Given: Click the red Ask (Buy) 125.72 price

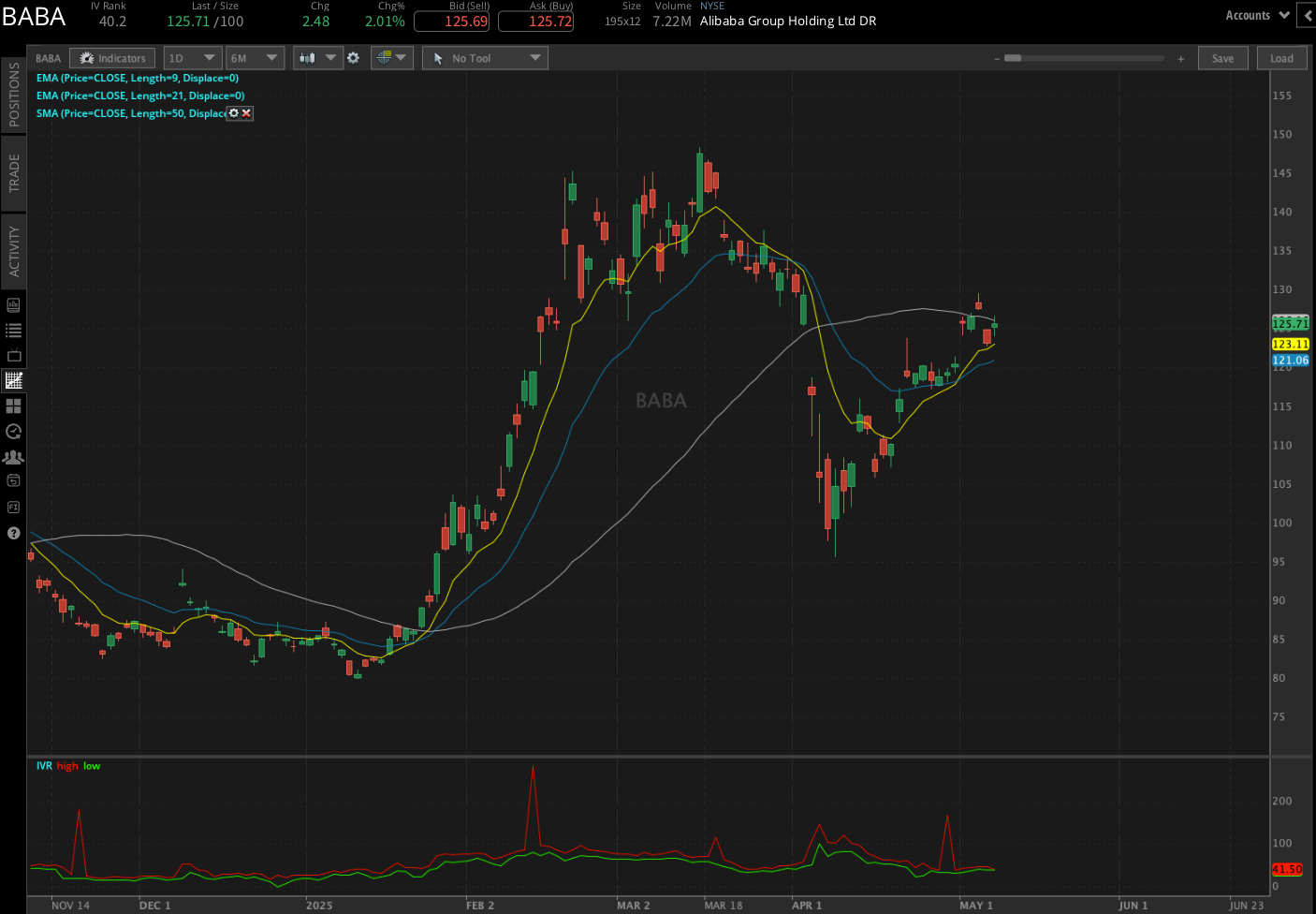Looking at the screenshot, I should coord(535,21).
